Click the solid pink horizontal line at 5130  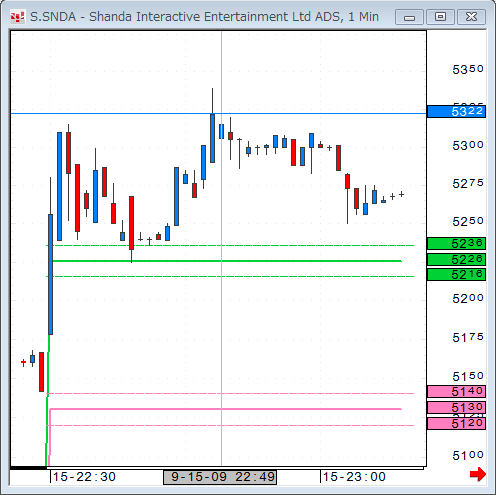pos(225,409)
